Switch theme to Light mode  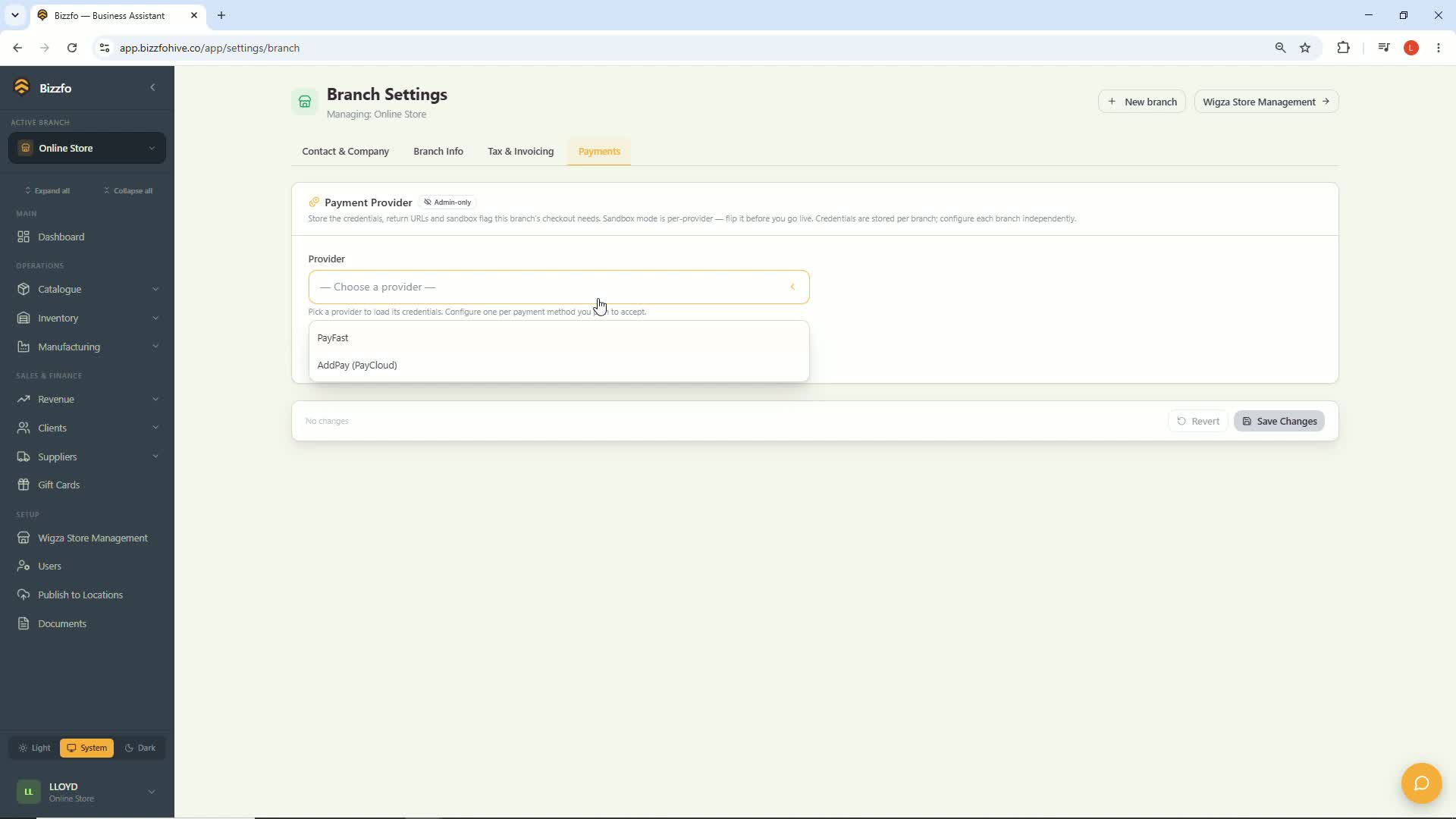click(x=34, y=748)
